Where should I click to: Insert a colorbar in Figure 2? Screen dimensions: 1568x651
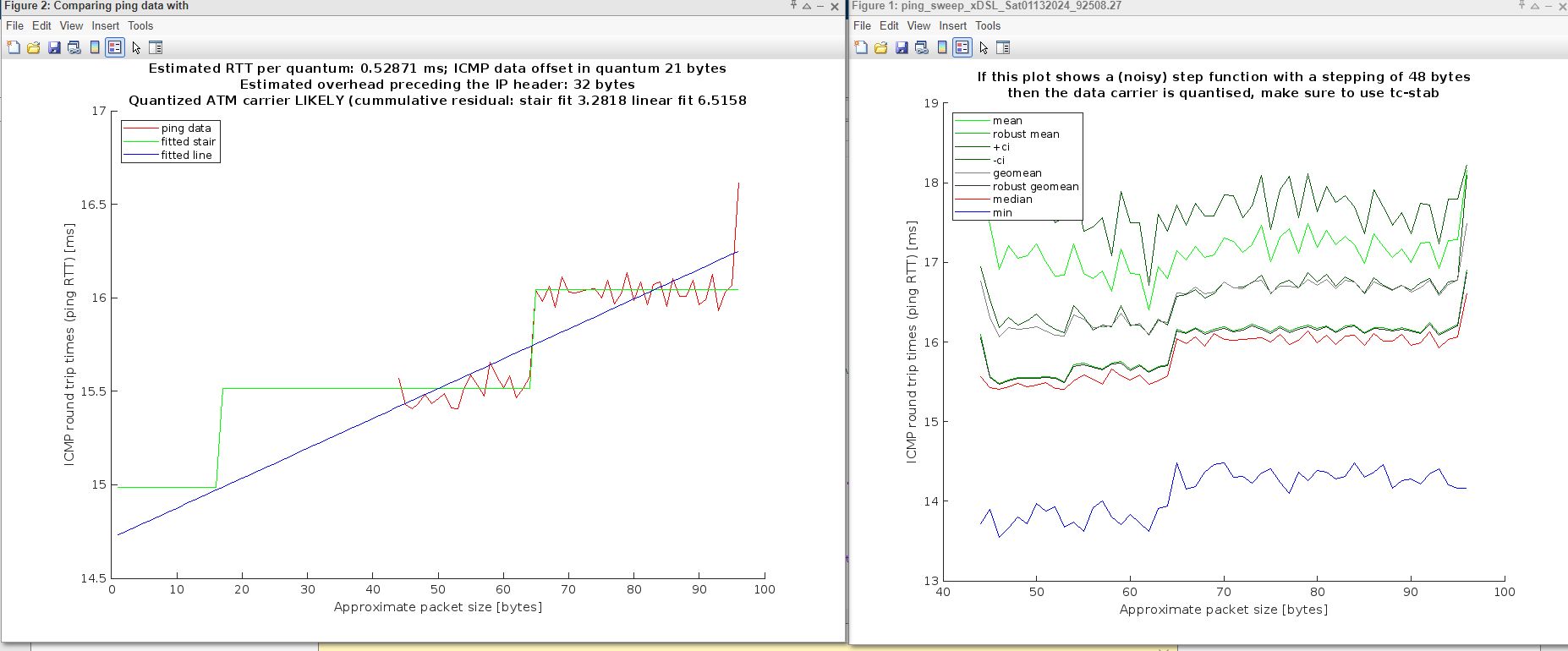[95, 47]
